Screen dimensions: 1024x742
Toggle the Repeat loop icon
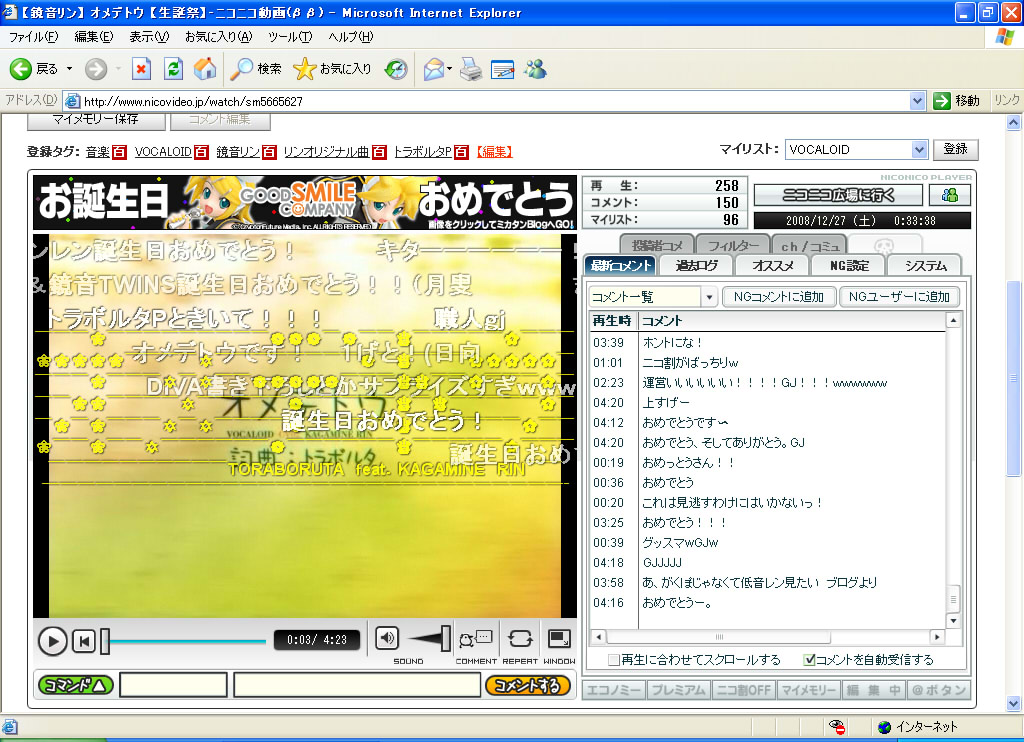pyautogui.click(x=520, y=639)
